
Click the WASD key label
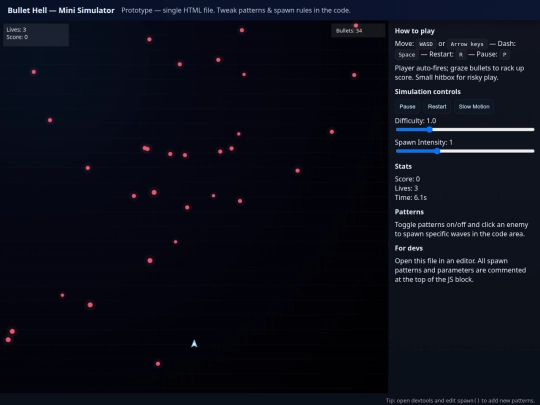(x=426, y=44)
